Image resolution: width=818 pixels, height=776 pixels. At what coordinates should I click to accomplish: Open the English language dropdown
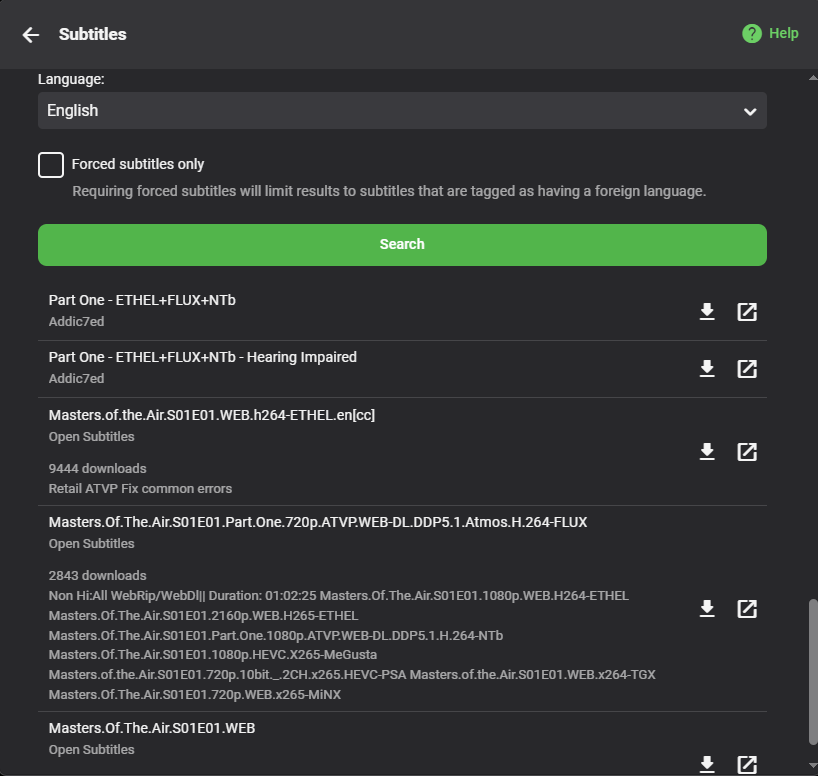click(401, 111)
